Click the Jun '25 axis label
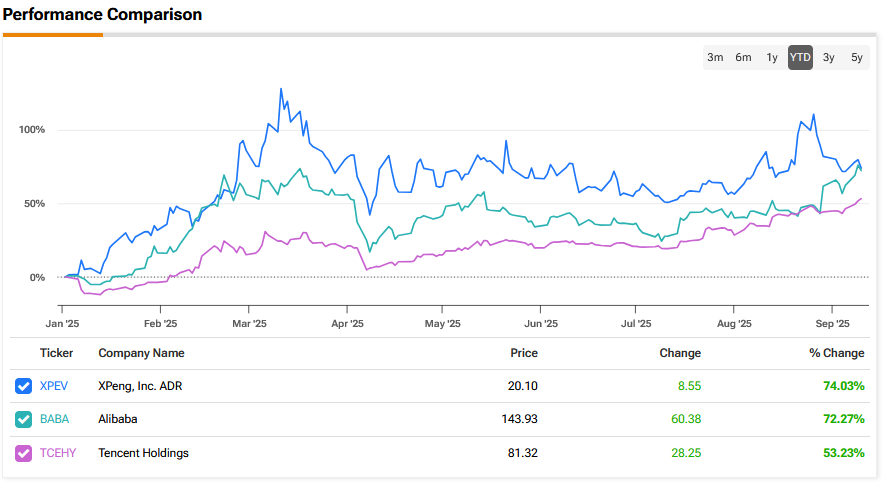The image size is (891, 485). click(541, 324)
